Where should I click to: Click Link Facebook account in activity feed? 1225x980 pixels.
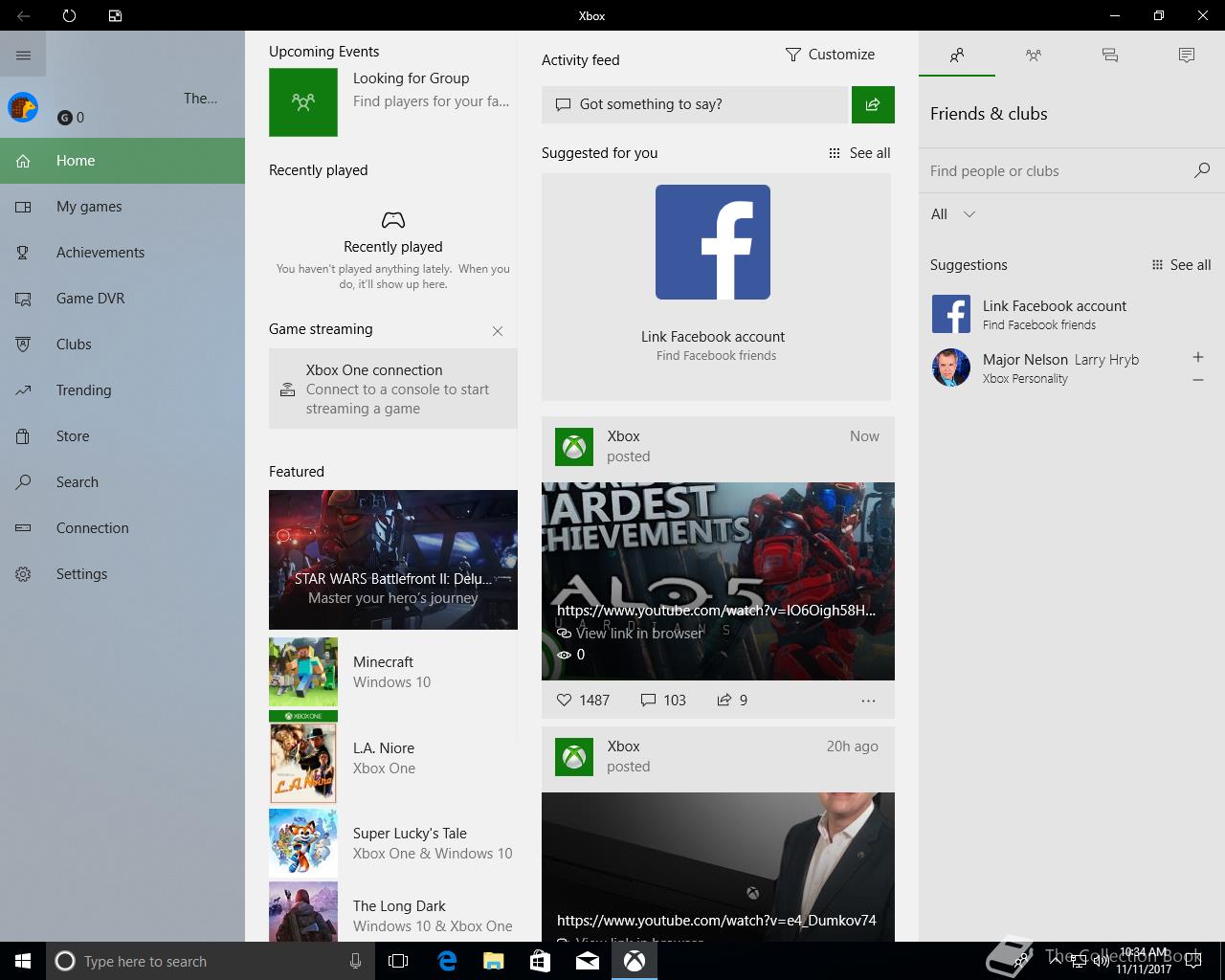[x=713, y=337]
